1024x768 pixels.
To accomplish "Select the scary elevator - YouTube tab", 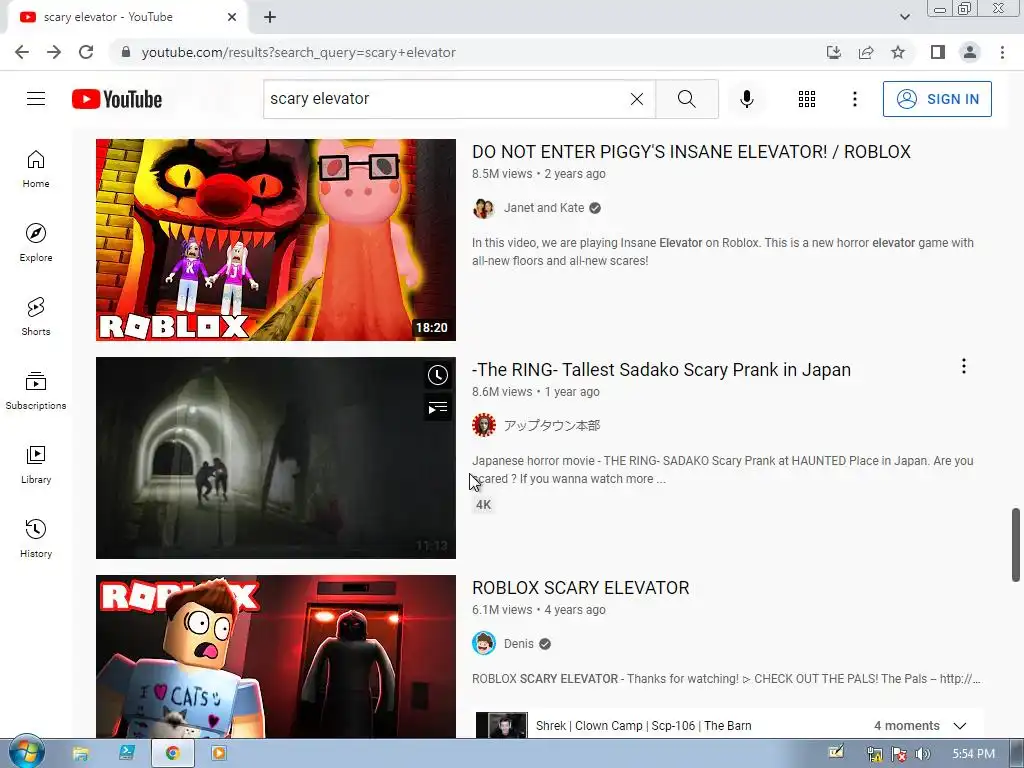I will (x=128, y=18).
